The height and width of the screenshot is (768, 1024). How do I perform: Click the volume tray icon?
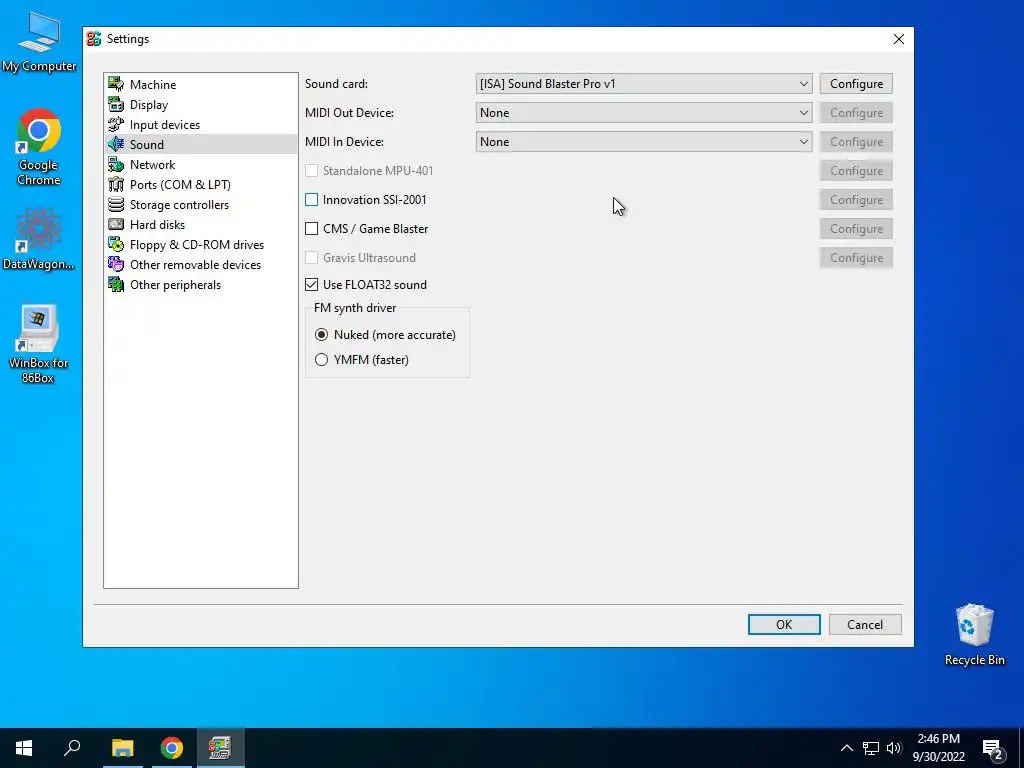pos(894,748)
